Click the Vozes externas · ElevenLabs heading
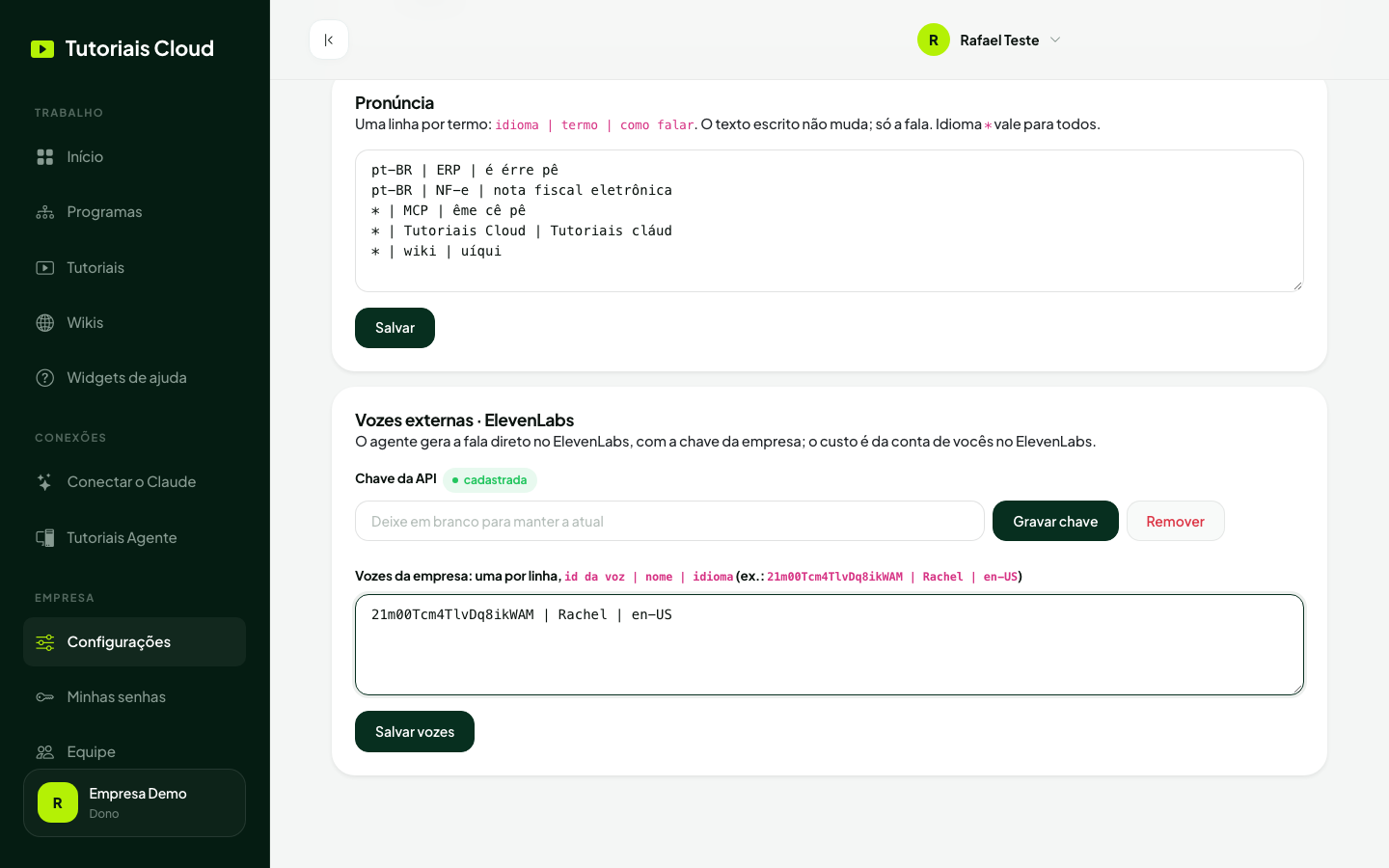 (464, 420)
